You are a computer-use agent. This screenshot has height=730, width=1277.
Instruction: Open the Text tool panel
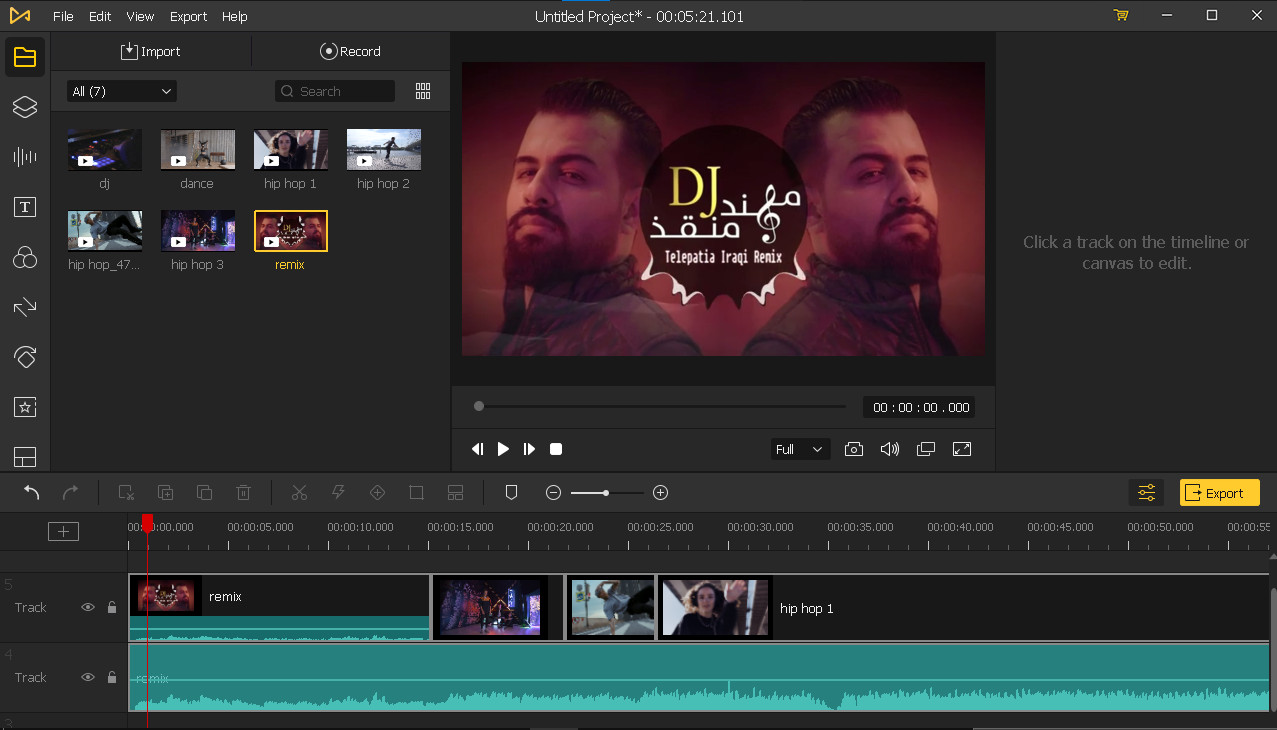(x=25, y=207)
